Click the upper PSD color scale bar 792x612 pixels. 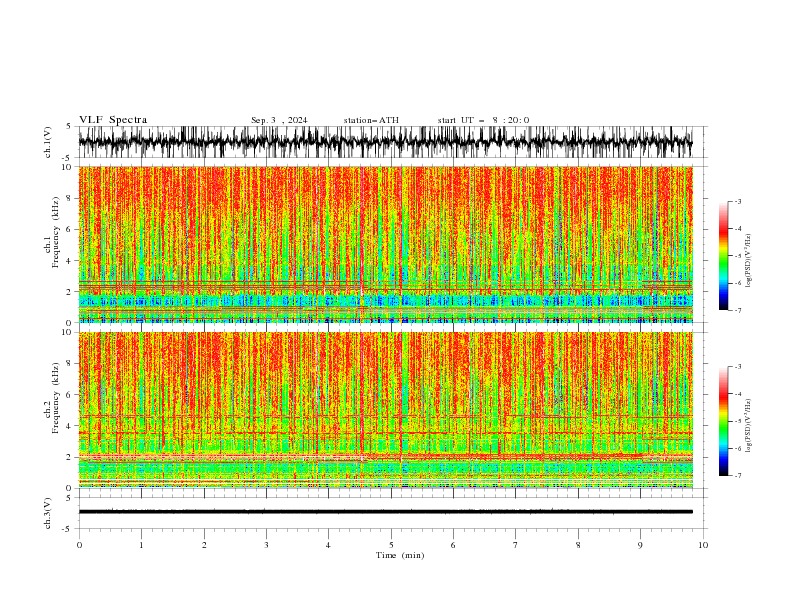[723, 256]
